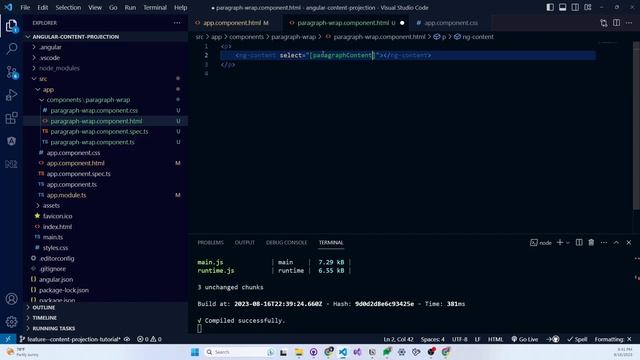
Task: Click Go Live in status bar
Action: click(x=525, y=339)
